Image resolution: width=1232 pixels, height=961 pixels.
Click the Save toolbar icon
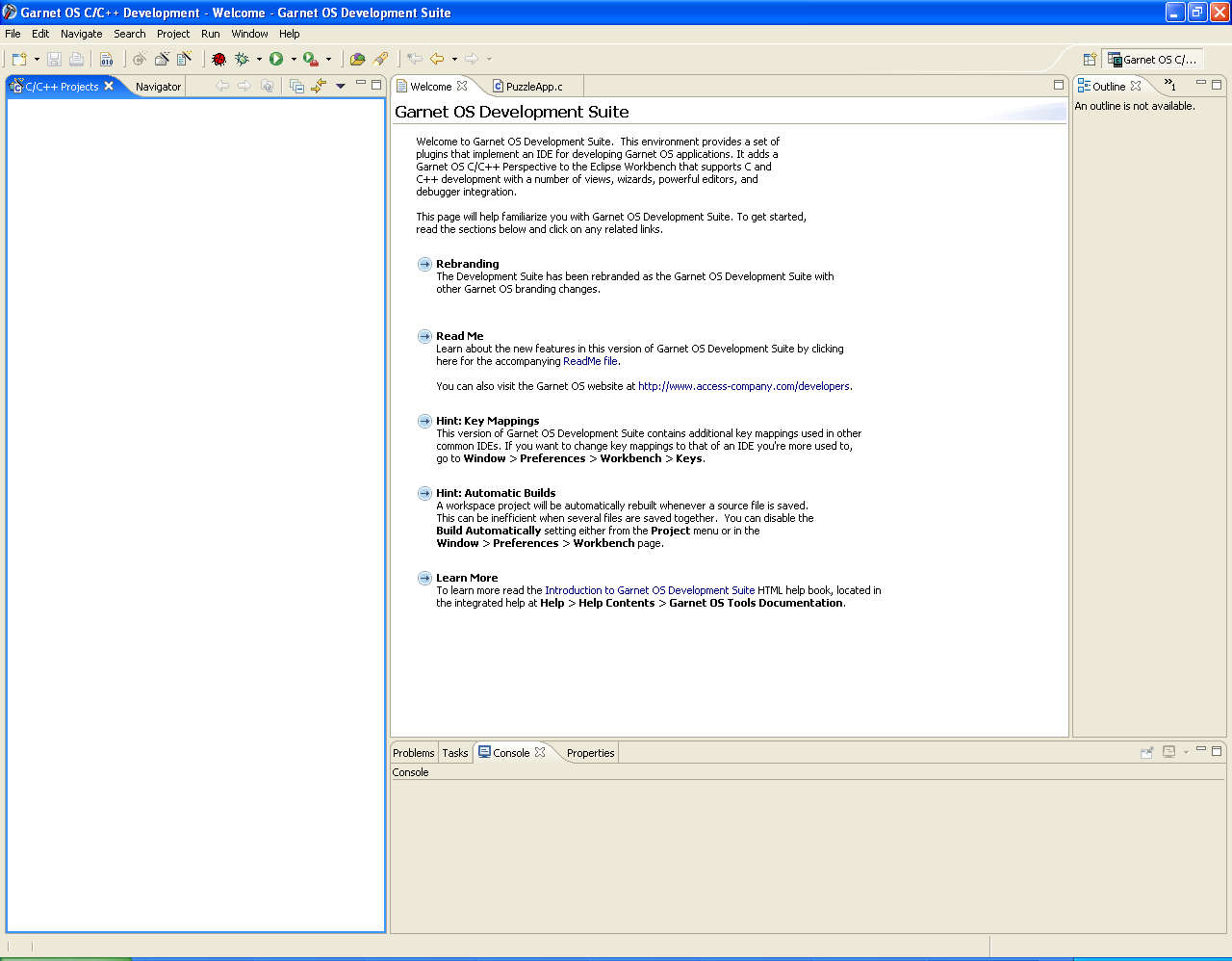tap(54, 60)
